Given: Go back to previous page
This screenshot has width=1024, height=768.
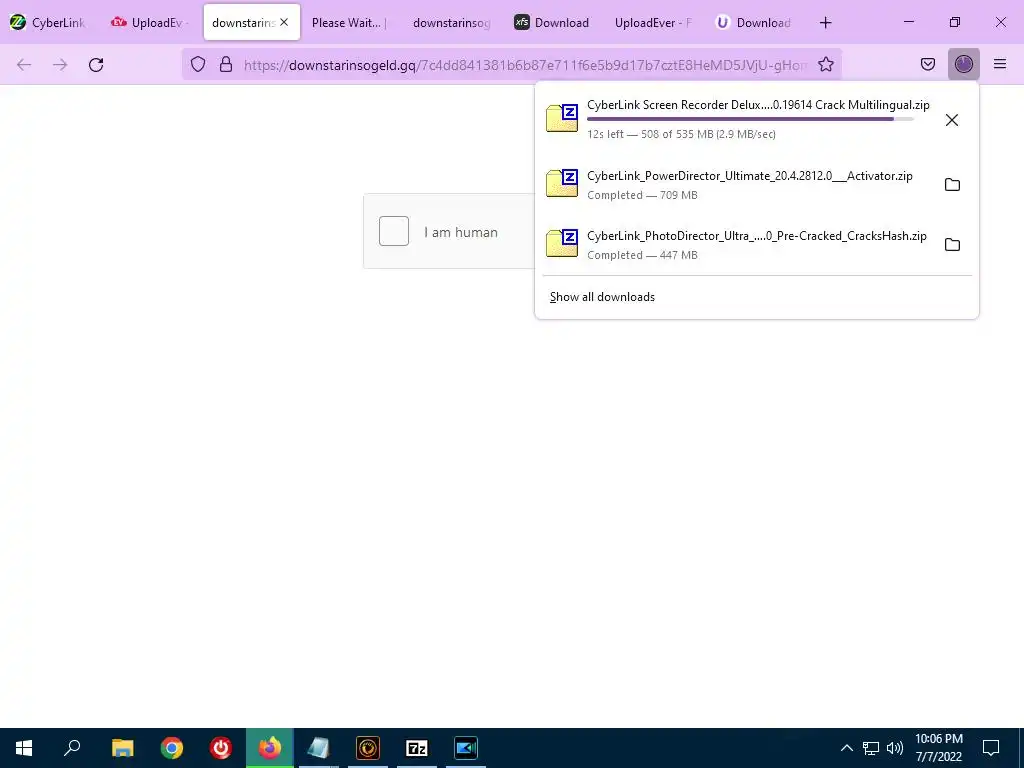Looking at the screenshot, I should pos(24,65).
